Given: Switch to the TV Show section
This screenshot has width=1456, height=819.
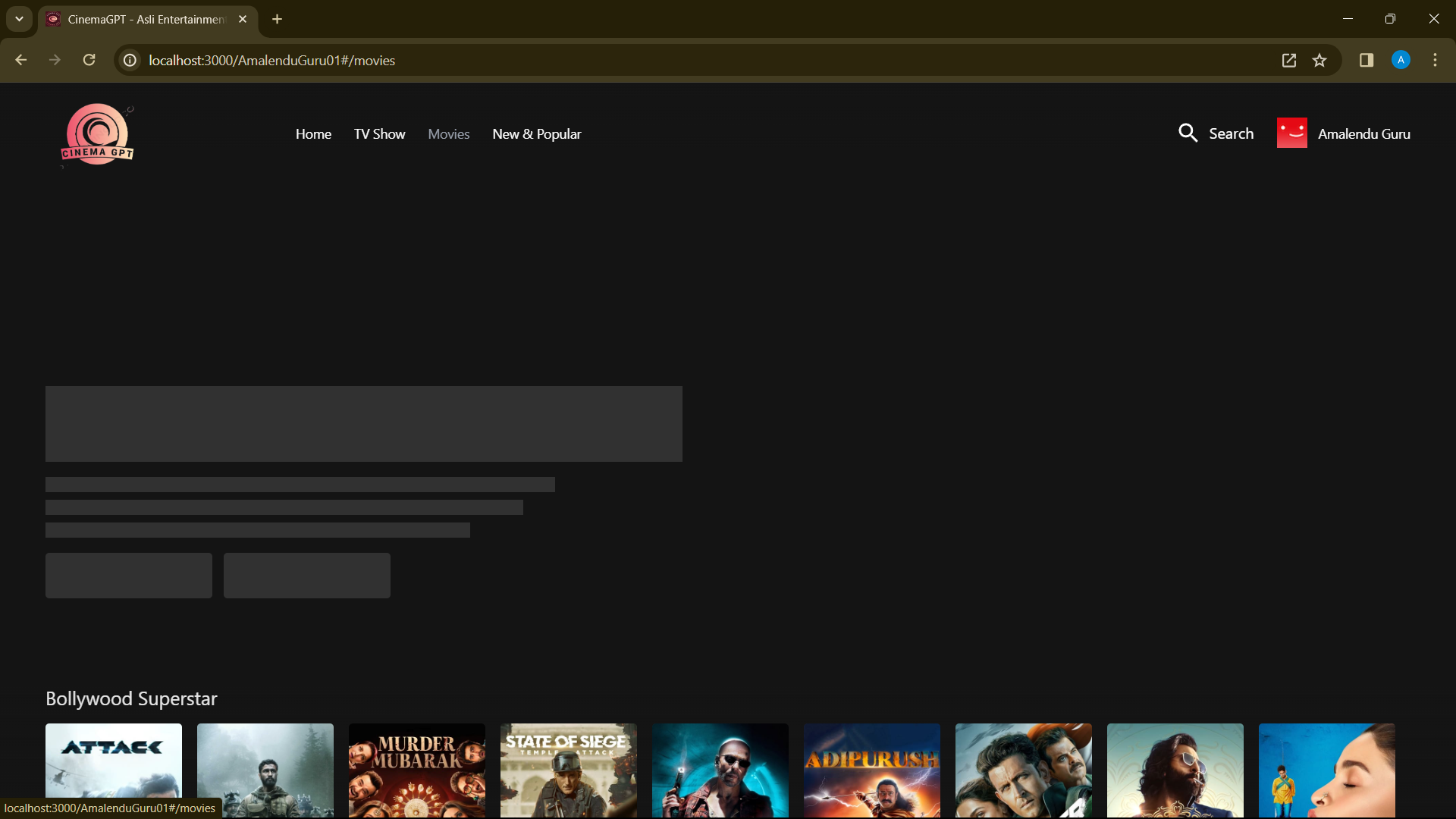Looking at the screenshot, I should click(x=379, y=134).
